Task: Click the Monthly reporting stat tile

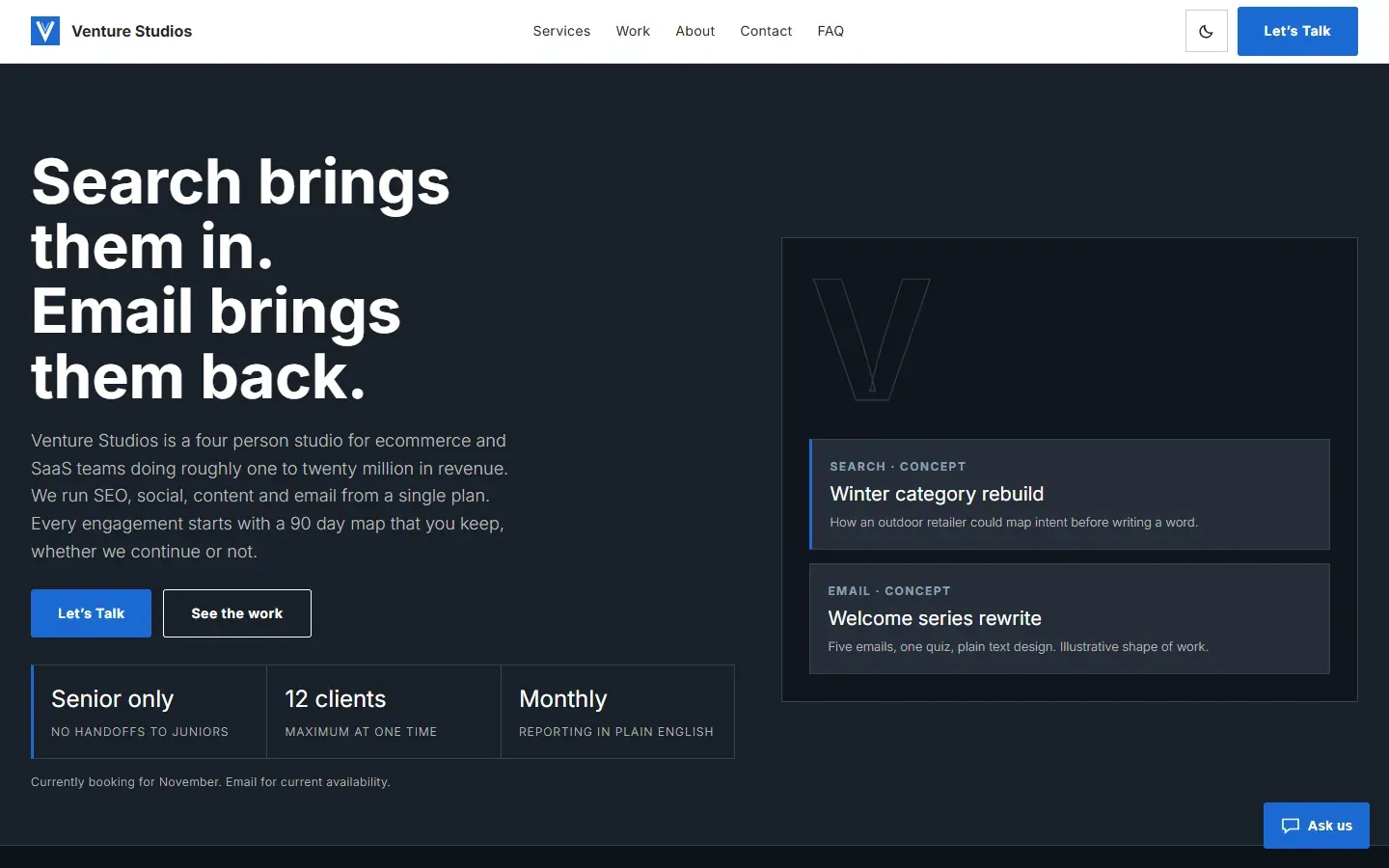Action: (x=617, y=712)
